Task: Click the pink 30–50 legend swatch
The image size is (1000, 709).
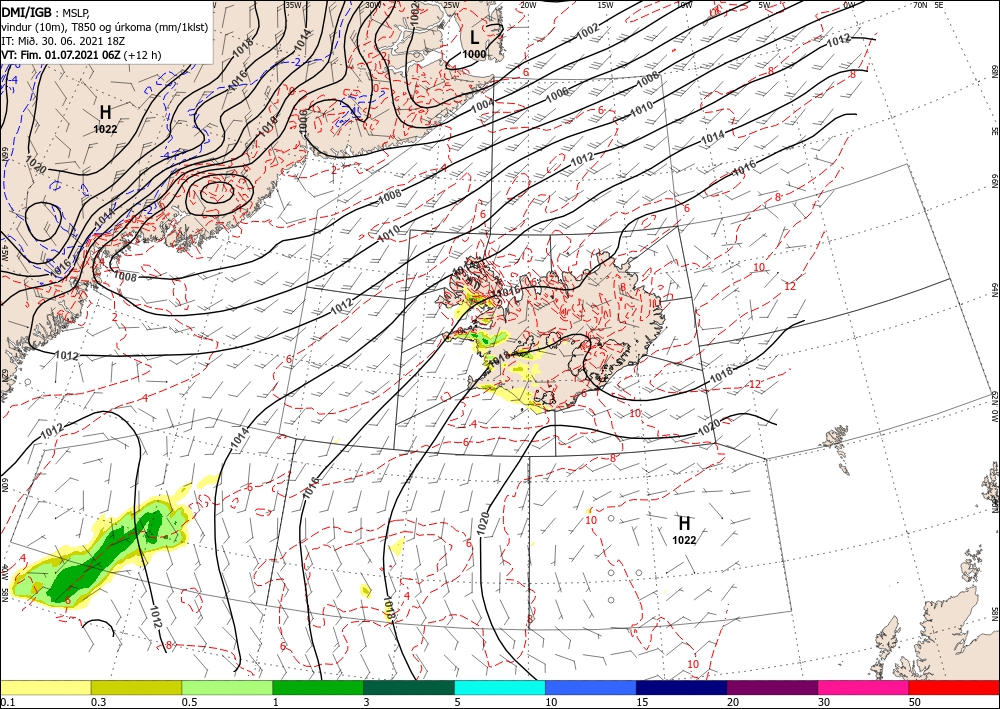Action: pos(863,687)
